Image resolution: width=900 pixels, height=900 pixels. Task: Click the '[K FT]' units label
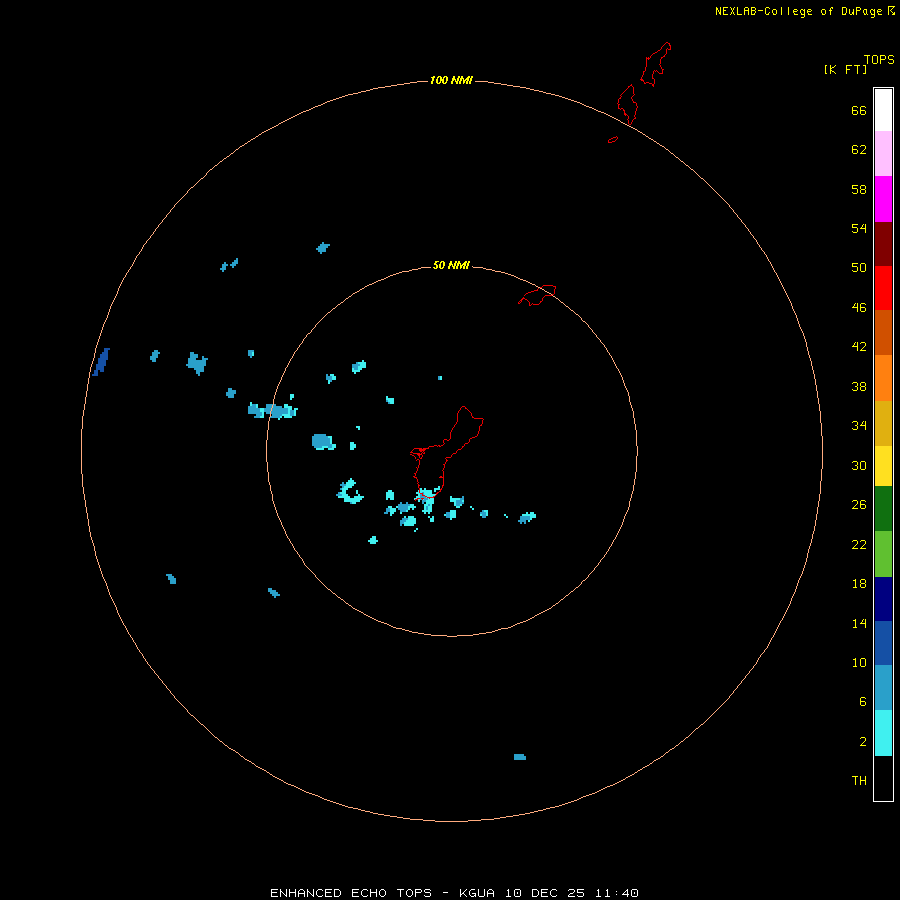(x=845, y=70)
